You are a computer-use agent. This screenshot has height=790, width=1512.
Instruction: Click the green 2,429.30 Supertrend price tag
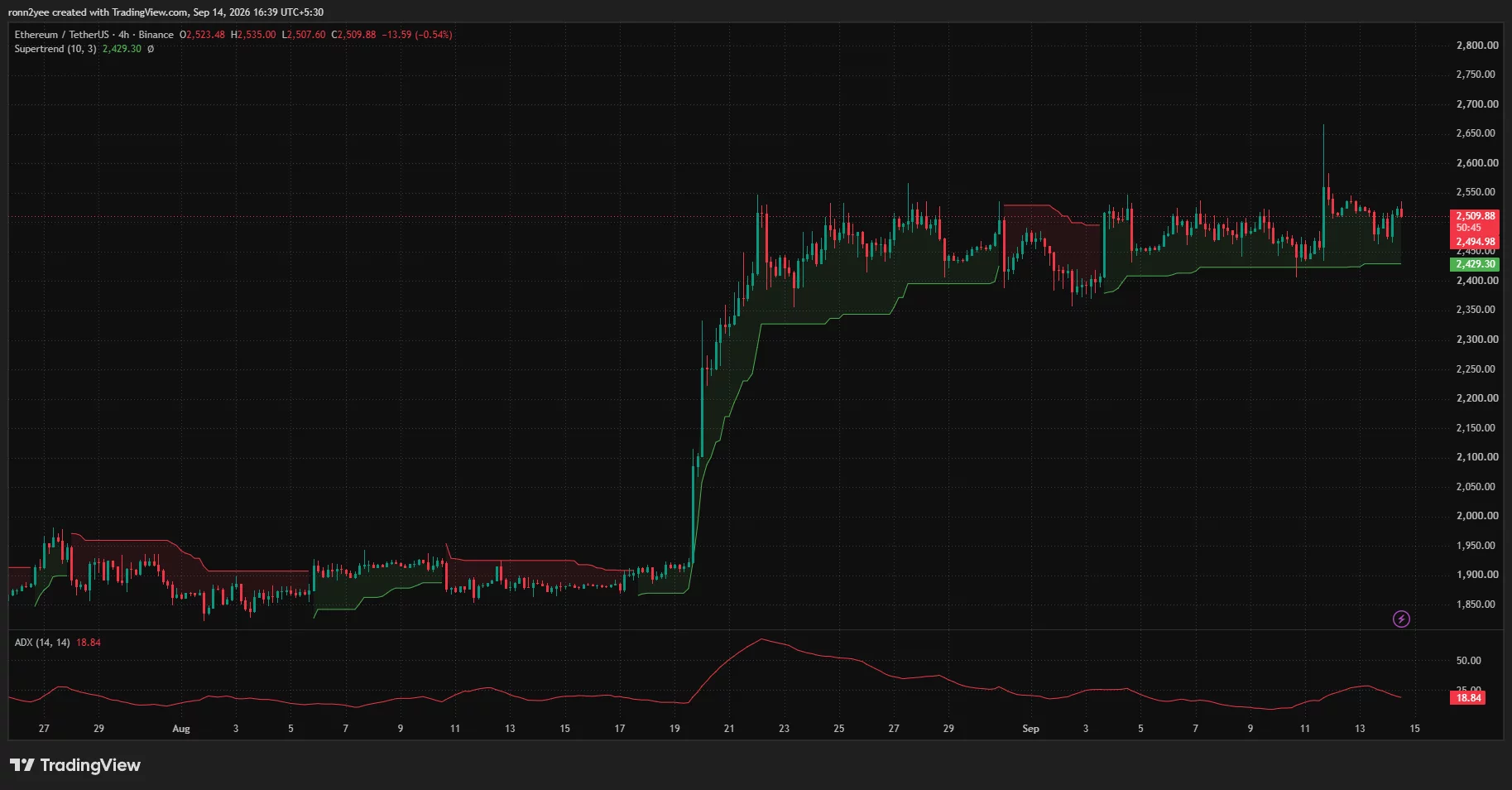point(1476,264)
